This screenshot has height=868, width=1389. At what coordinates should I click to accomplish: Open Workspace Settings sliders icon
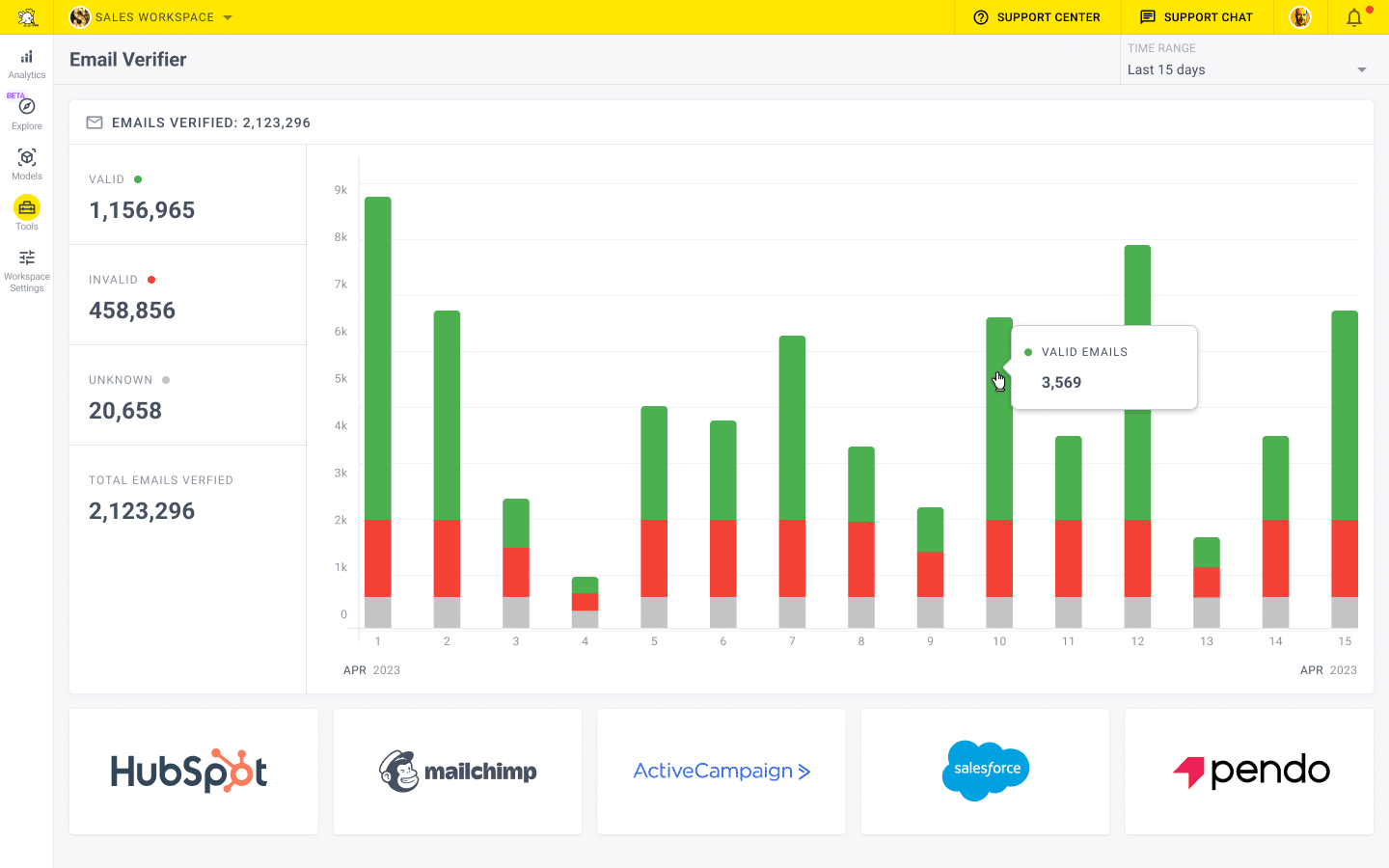coord(27,258)
